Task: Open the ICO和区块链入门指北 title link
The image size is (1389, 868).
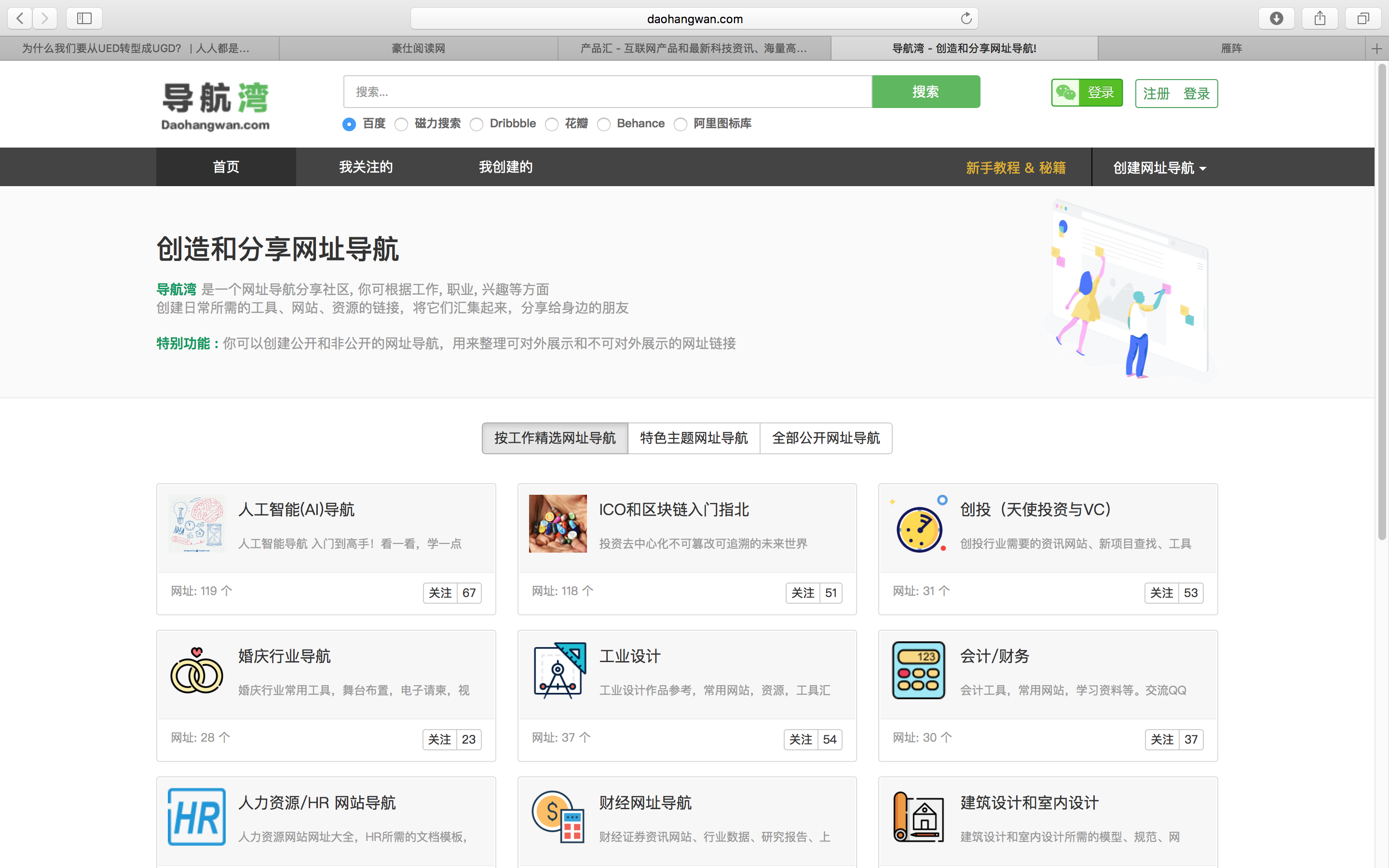Action: [674, 509]
